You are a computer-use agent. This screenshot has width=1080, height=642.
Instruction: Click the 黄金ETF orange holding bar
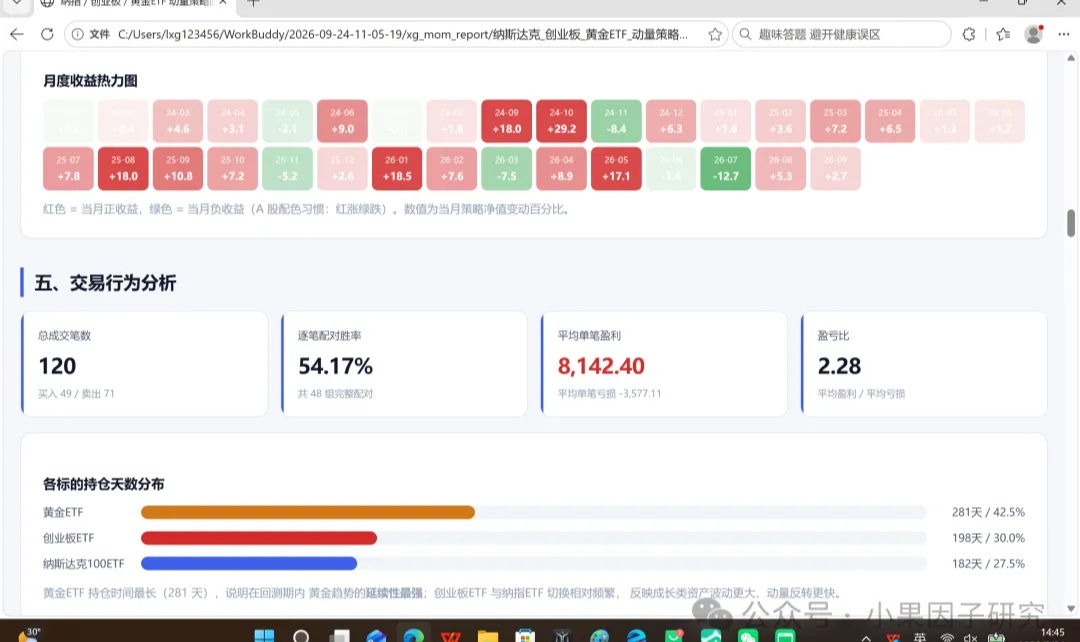click(x=308, y=512)
